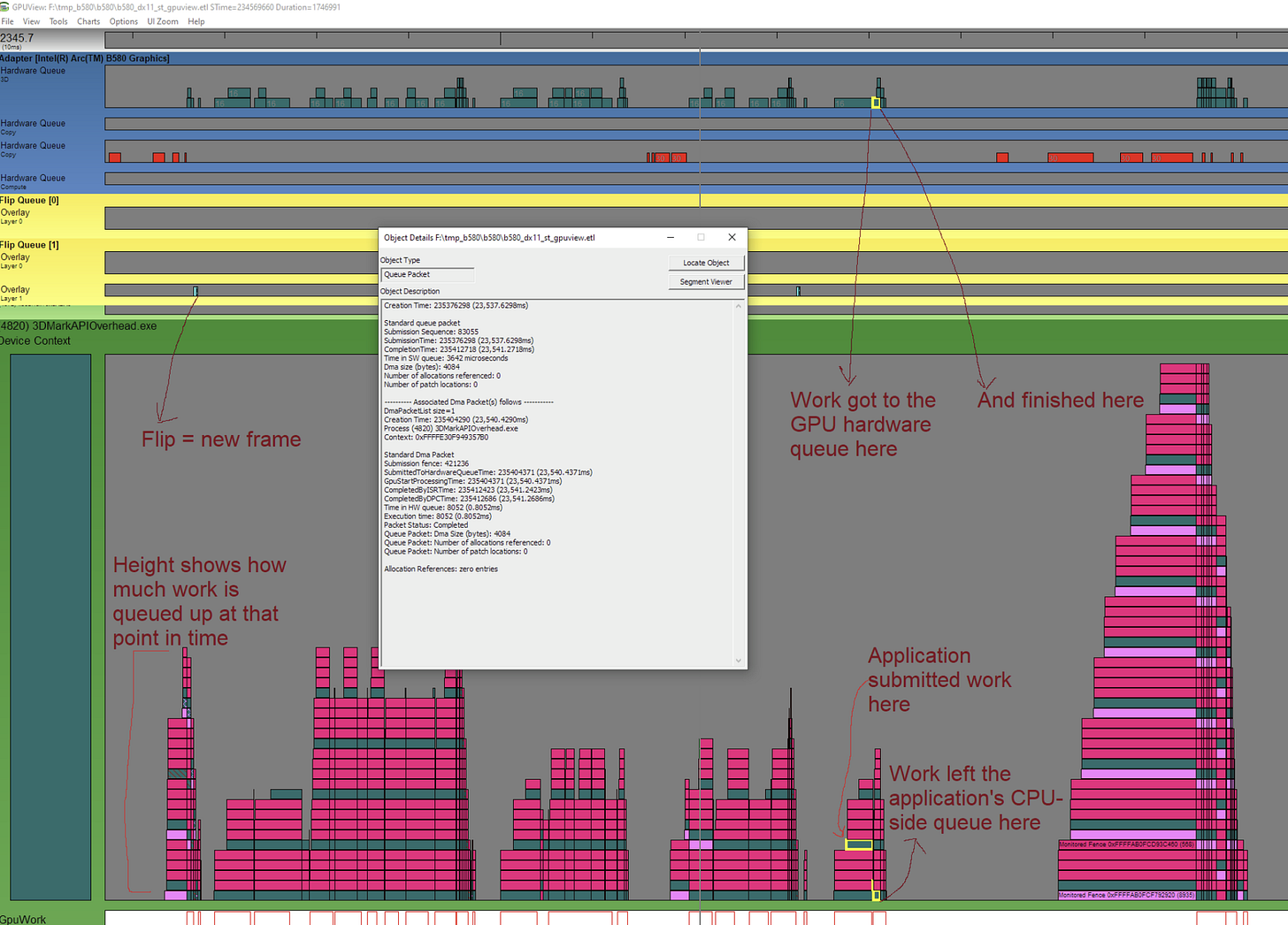Select the flip event on Overlay Layer 1
Viewport: 1288px width, 925px height.
click(x=195, y=291)
